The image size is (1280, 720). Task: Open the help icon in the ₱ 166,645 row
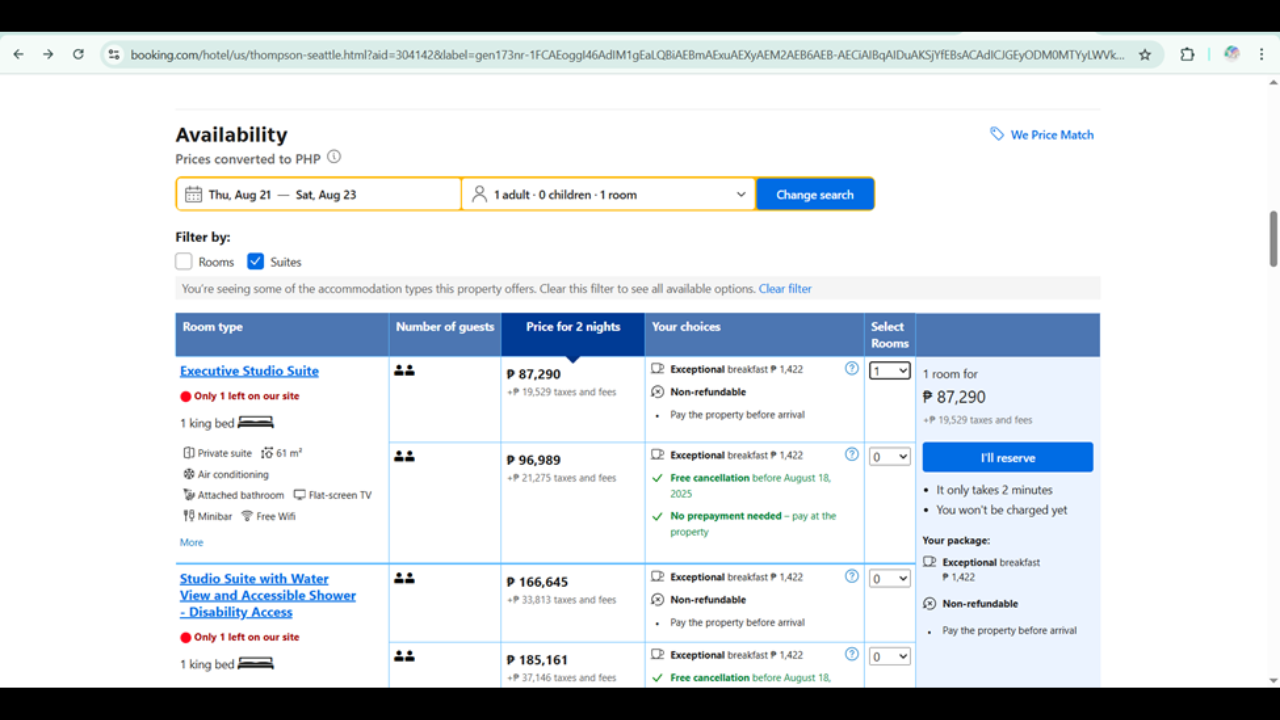(x=852, y=576)
